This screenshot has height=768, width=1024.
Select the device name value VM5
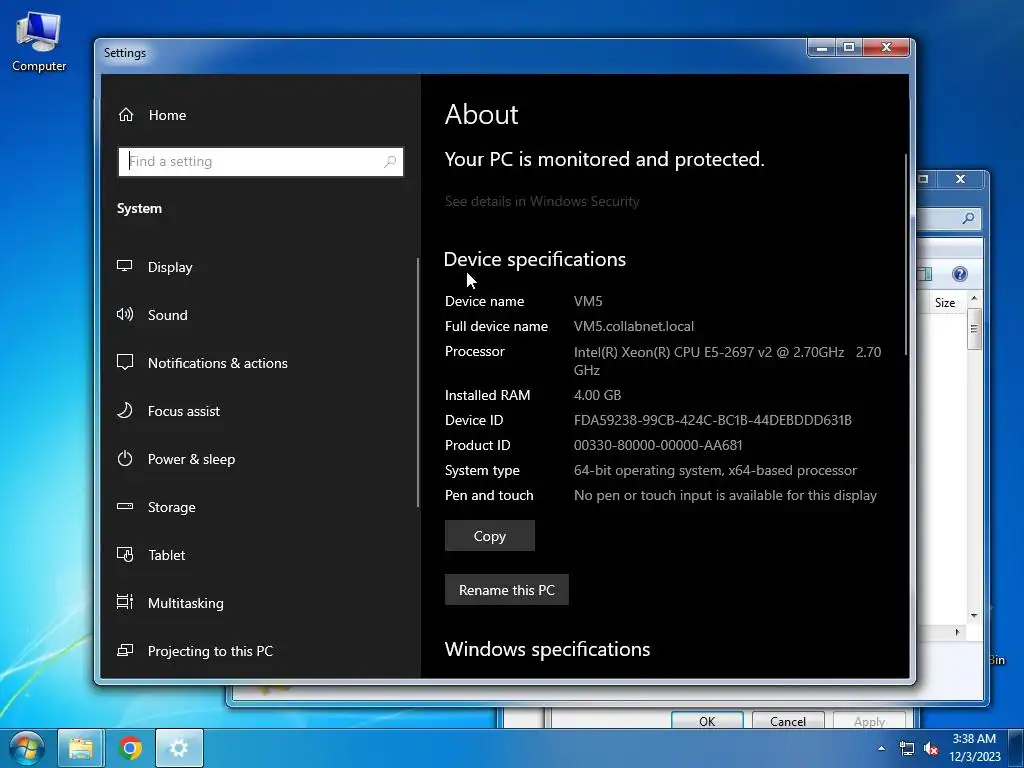[x=588, y=301]
